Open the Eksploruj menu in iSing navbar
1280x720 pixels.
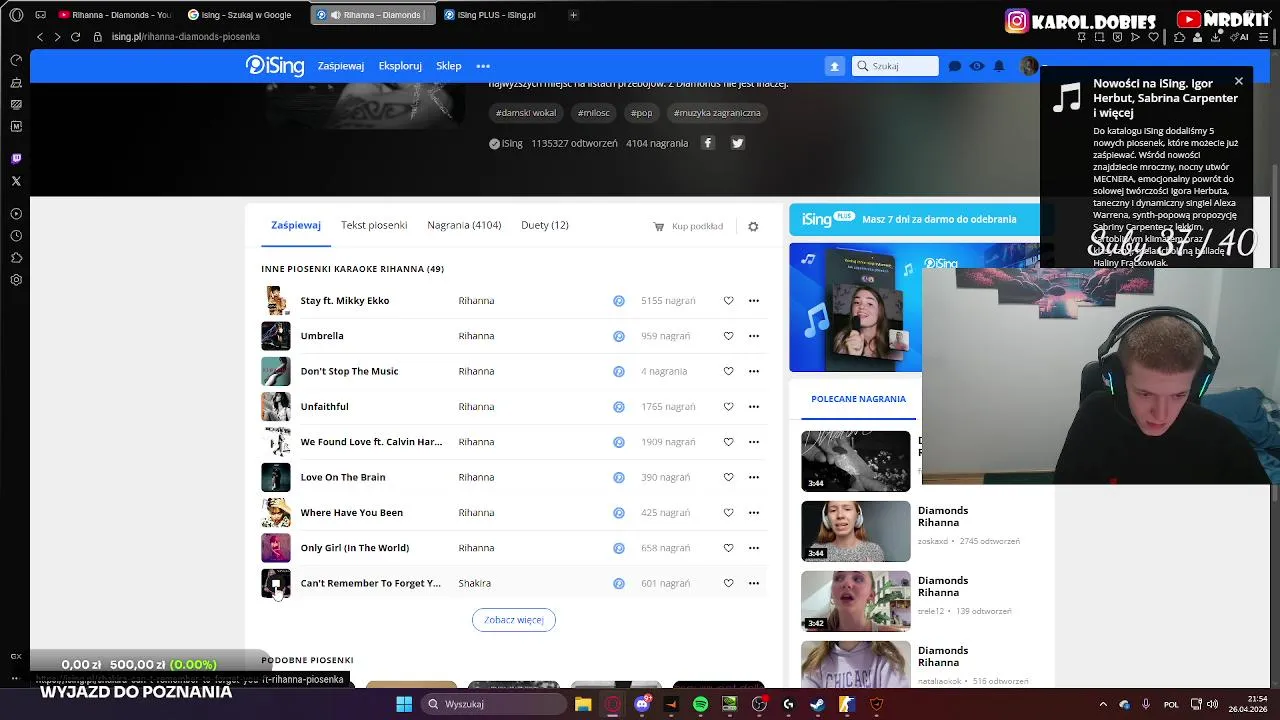(x=400, y=66)
